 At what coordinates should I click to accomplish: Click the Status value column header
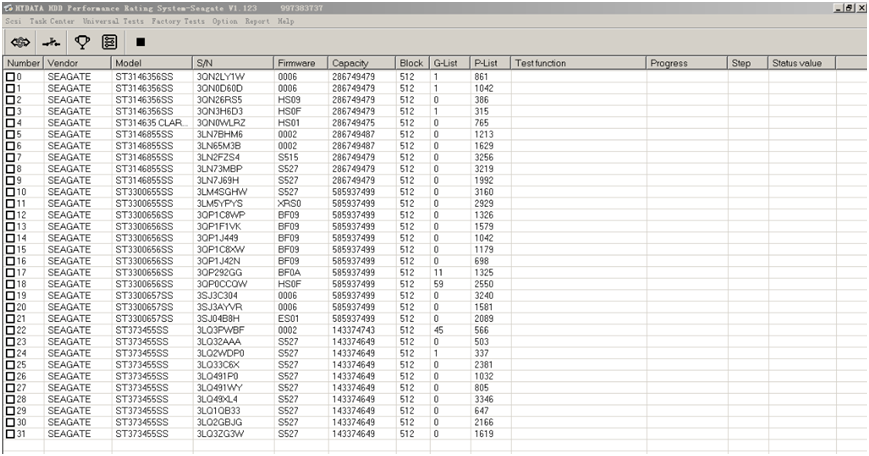point(801,63)
